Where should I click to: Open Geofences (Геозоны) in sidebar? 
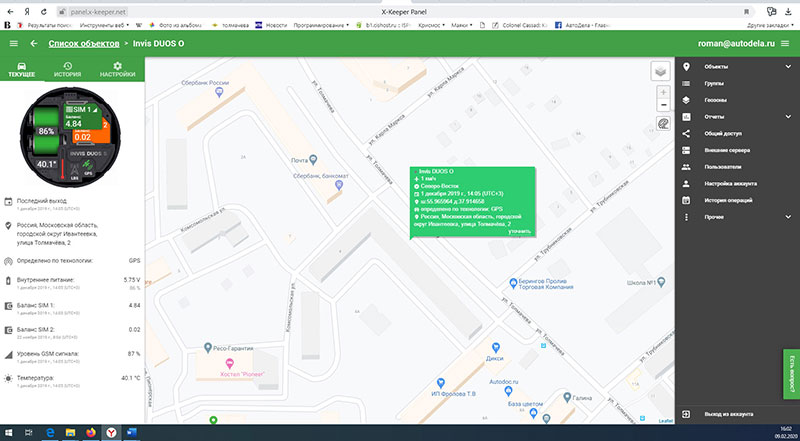pos(715,100)
